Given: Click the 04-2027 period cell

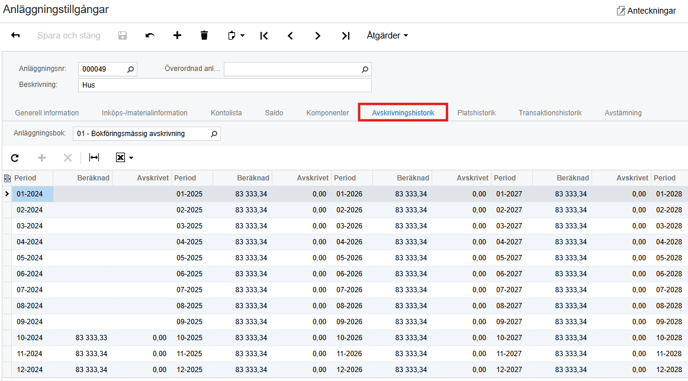Looking at the screenshot, I should 512,242.
